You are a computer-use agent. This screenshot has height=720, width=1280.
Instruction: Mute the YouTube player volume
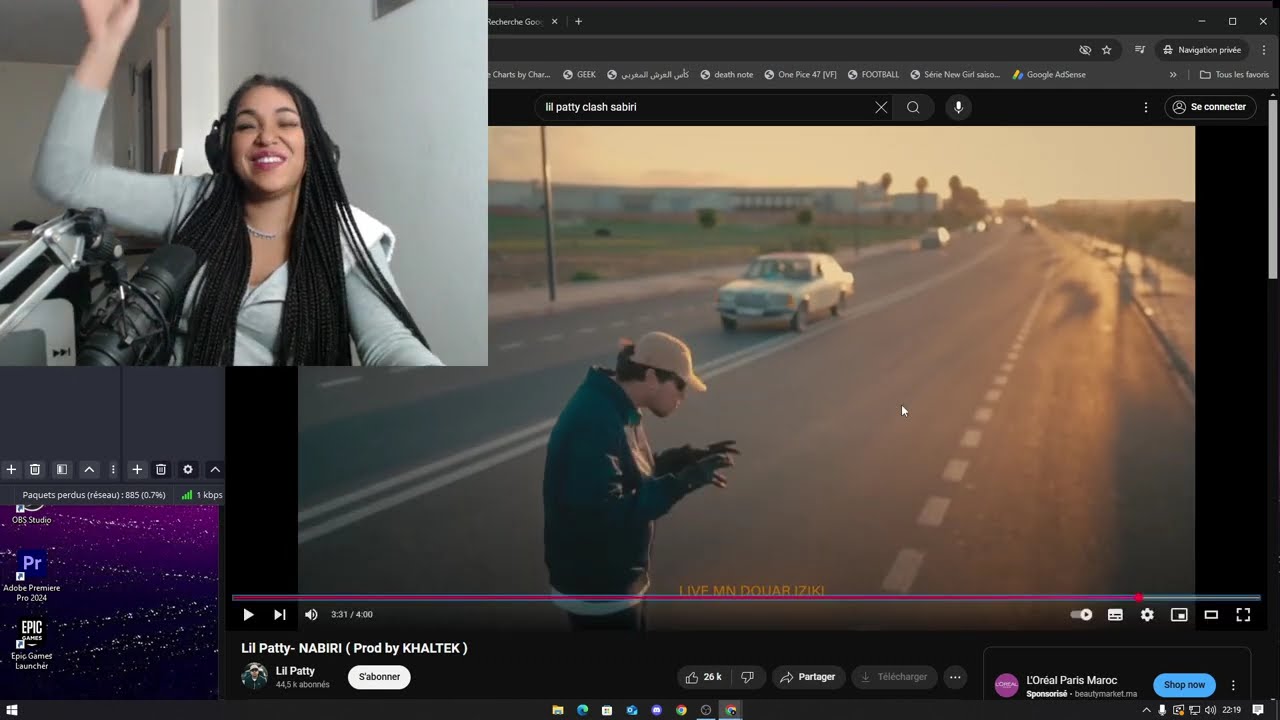coord(311,615)
